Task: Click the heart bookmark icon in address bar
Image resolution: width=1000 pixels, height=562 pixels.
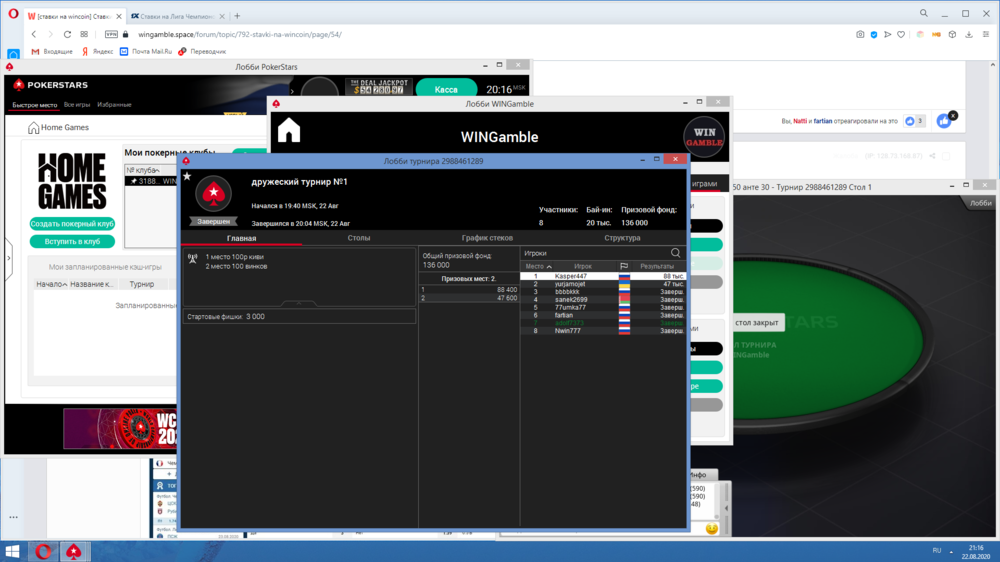Action: pos(901,34)
